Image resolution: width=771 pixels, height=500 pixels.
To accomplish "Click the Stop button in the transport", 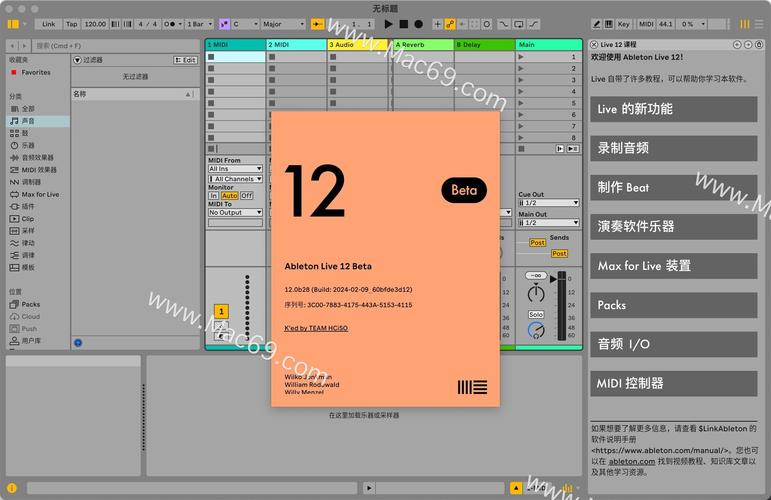I will 404,24.
